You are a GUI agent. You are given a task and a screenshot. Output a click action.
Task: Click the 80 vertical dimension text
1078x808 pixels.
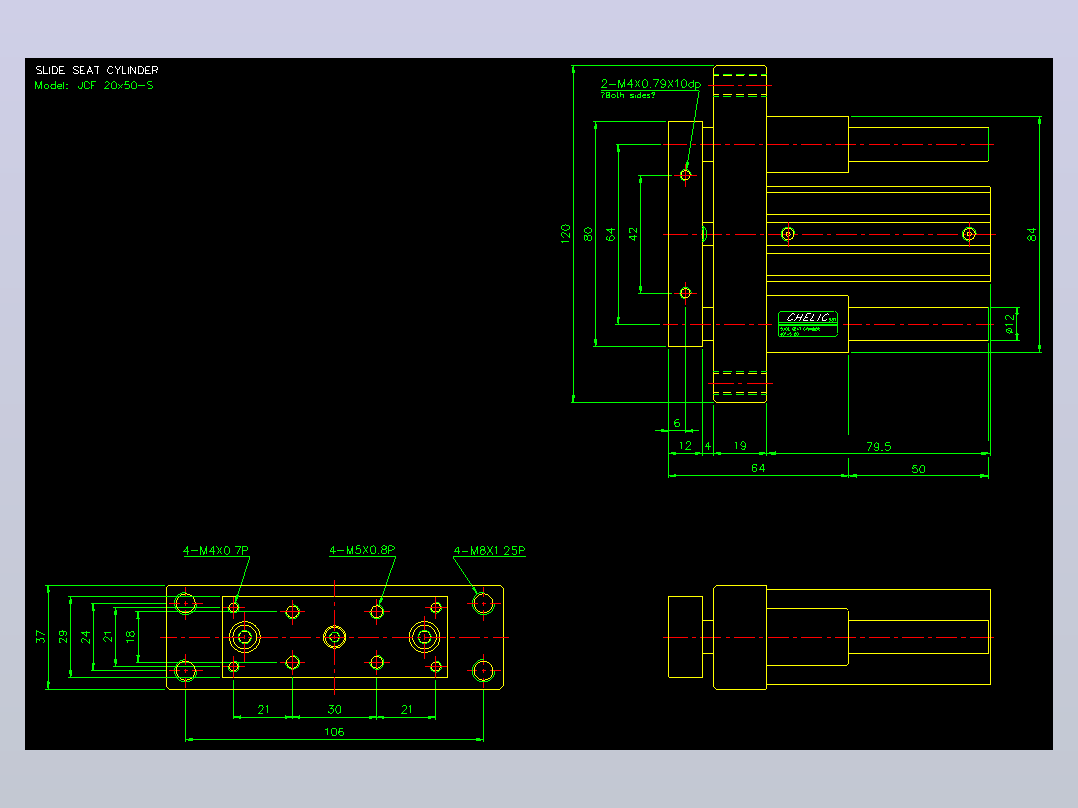pos(588,234)
